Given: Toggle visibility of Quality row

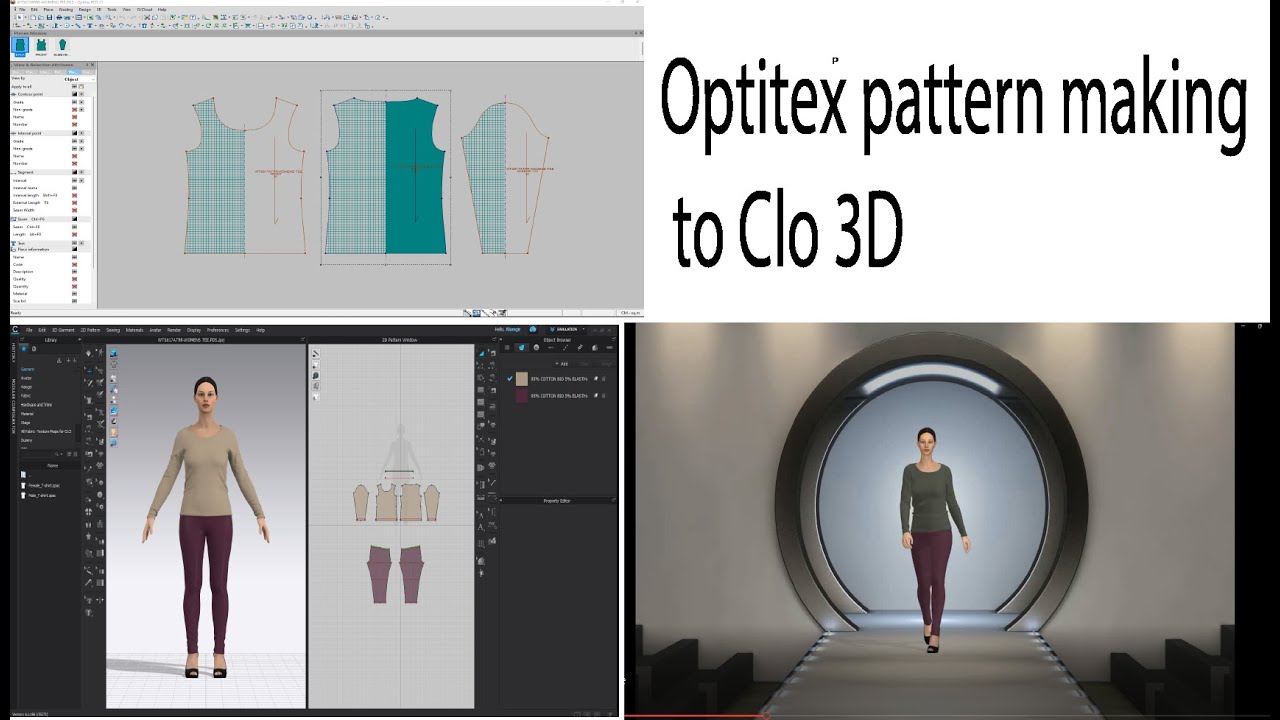Looking at the screenshot, I should [x=74, y=279].
